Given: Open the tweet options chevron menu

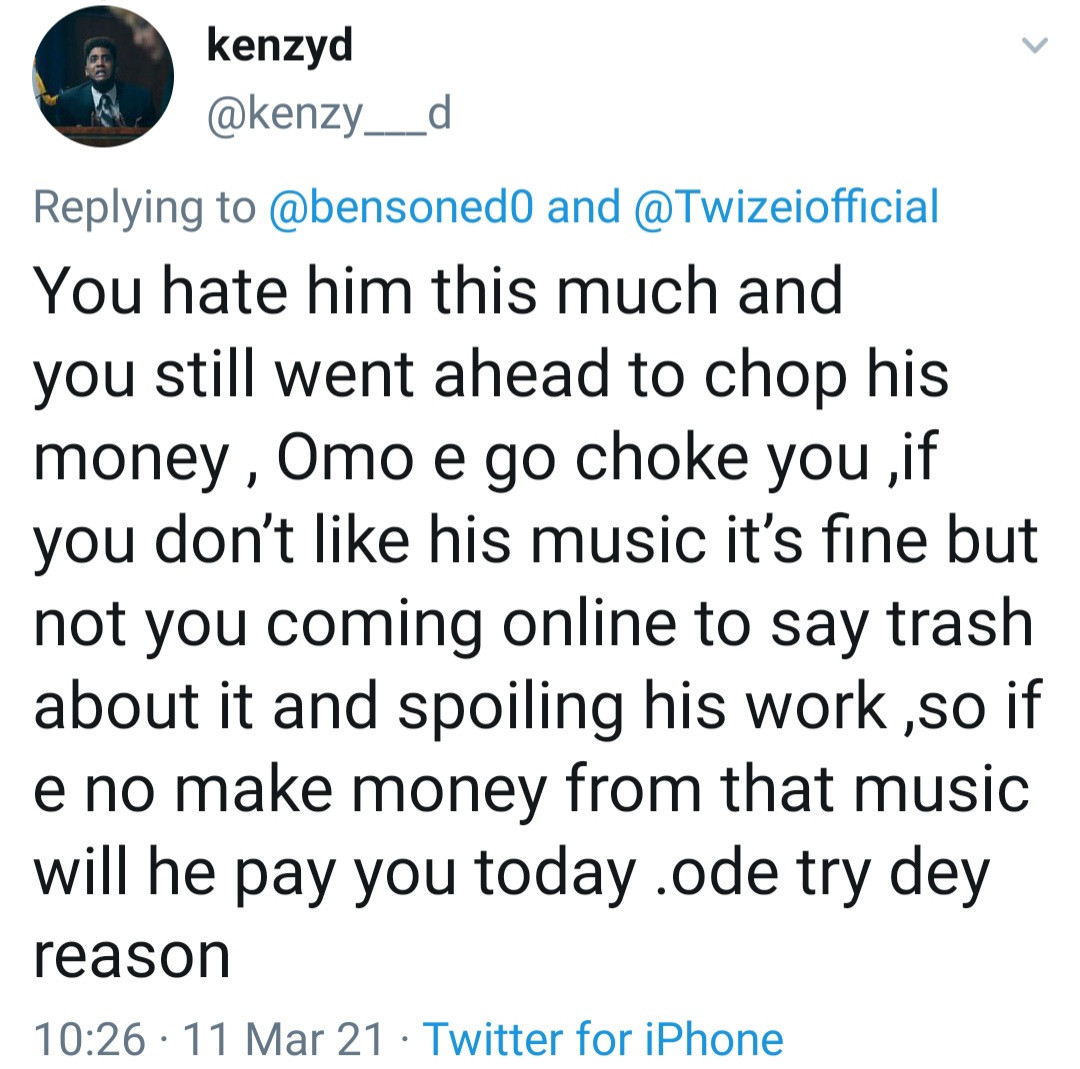Looking at the screenshot, I should point(1036,46).
